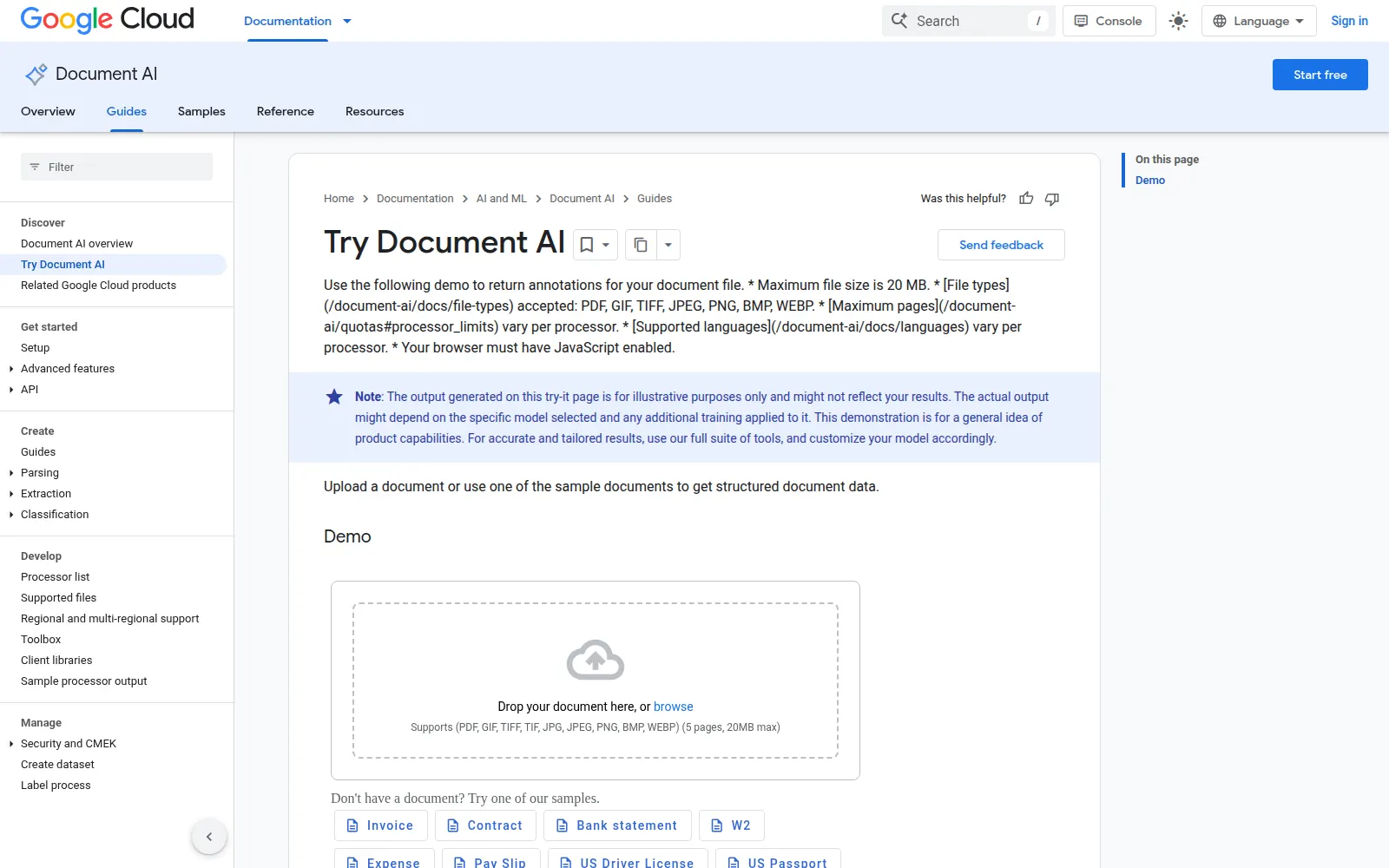Screen dimensions: 1389x868
Task: Collapse the sidebar with the chevron button
Action: tap(209, 837)
